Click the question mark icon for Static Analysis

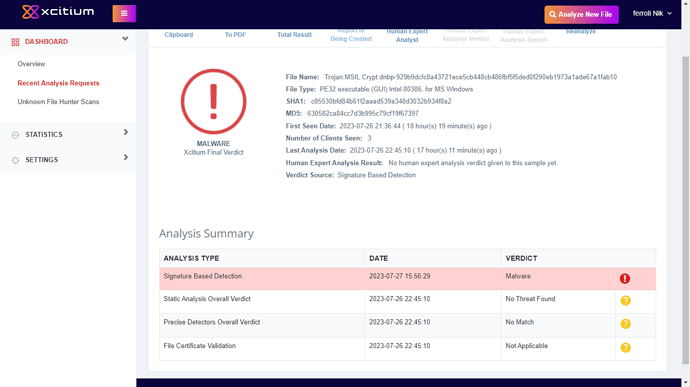[x=625, y=301]
